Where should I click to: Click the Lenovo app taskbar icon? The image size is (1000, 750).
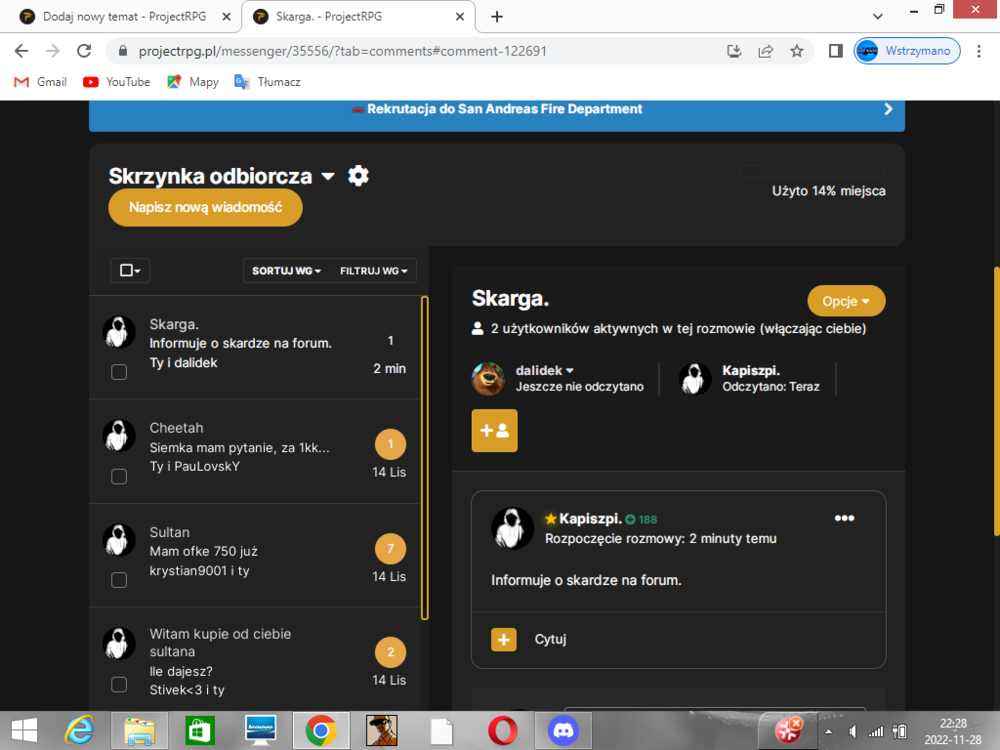point(260,730)
